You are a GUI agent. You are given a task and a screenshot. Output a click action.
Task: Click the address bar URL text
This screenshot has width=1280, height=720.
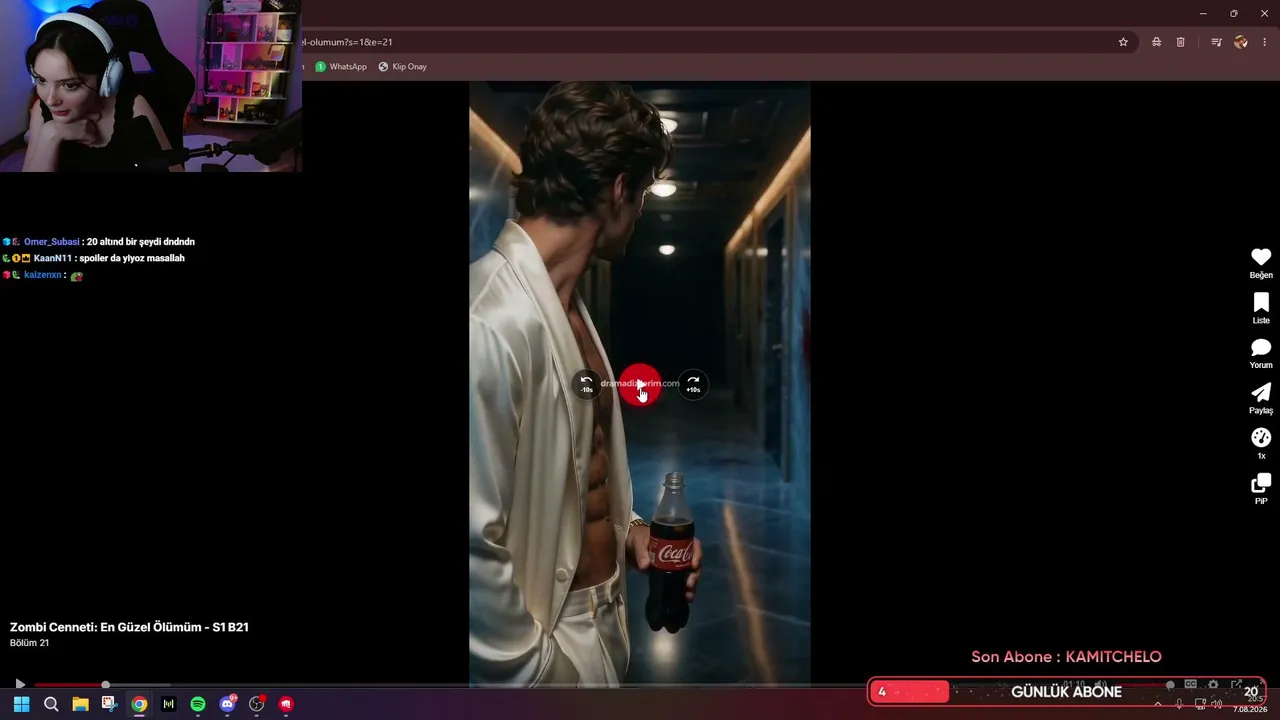click(347, 42)
